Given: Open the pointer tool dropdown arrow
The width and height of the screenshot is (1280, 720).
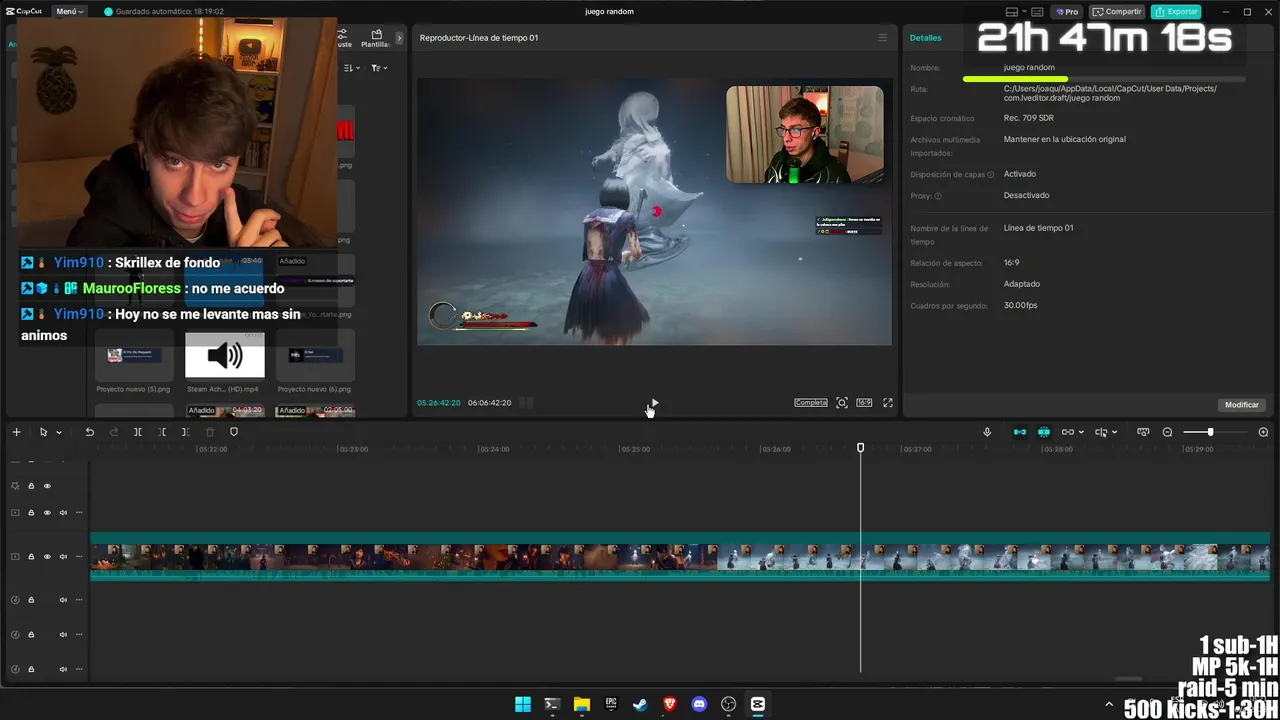Looking at the screenshot, I should pyautogui.click(x=59, y=433).
